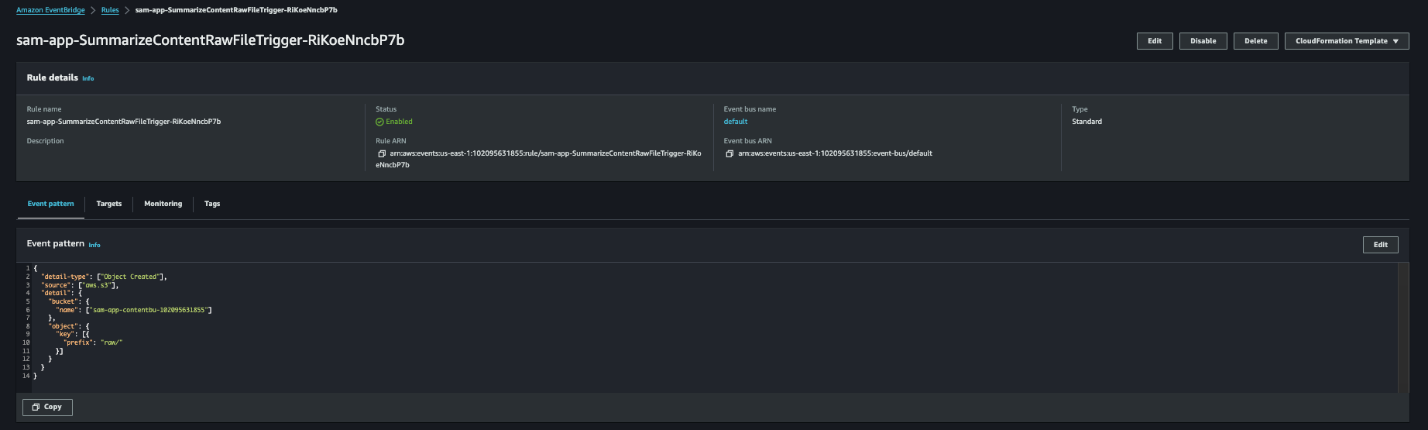The width and height of the screenshot is (1428, 430).
Task: Click the rule name value under Rule name
Action: click(124, 122)
